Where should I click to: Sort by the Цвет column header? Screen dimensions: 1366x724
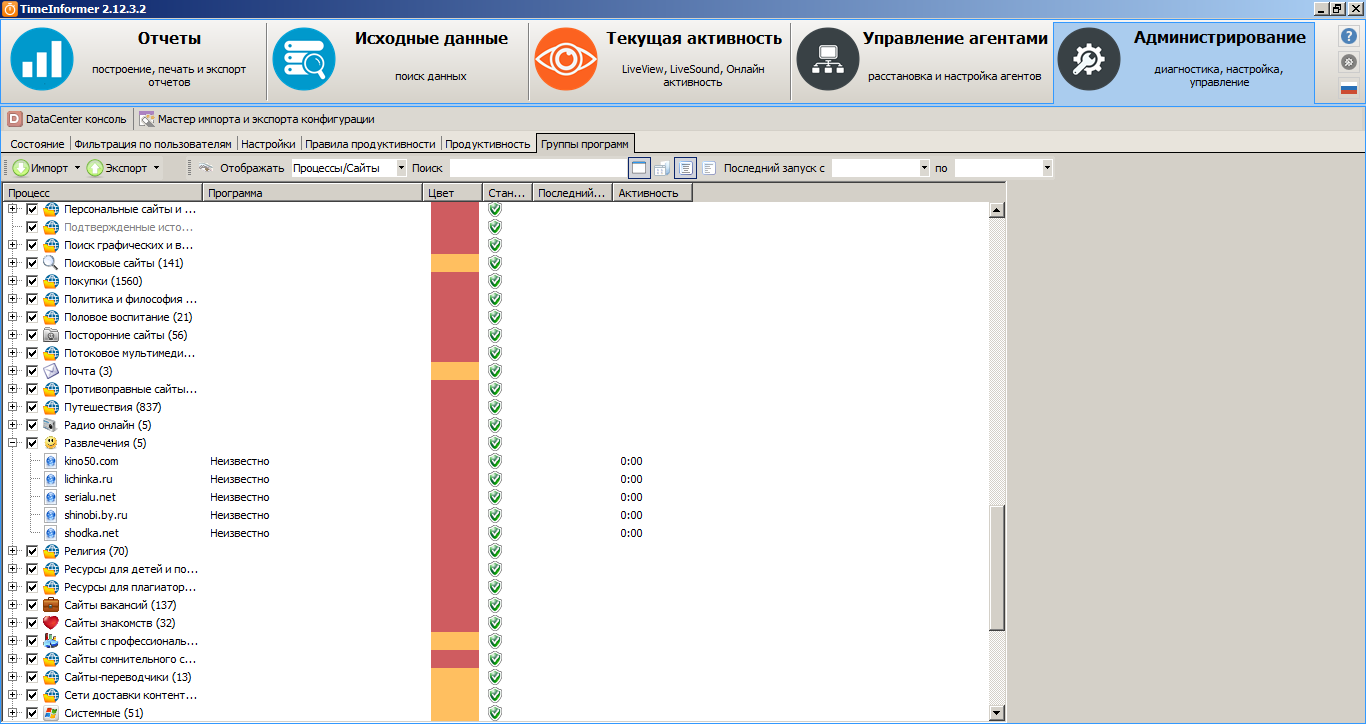(452, 193)
